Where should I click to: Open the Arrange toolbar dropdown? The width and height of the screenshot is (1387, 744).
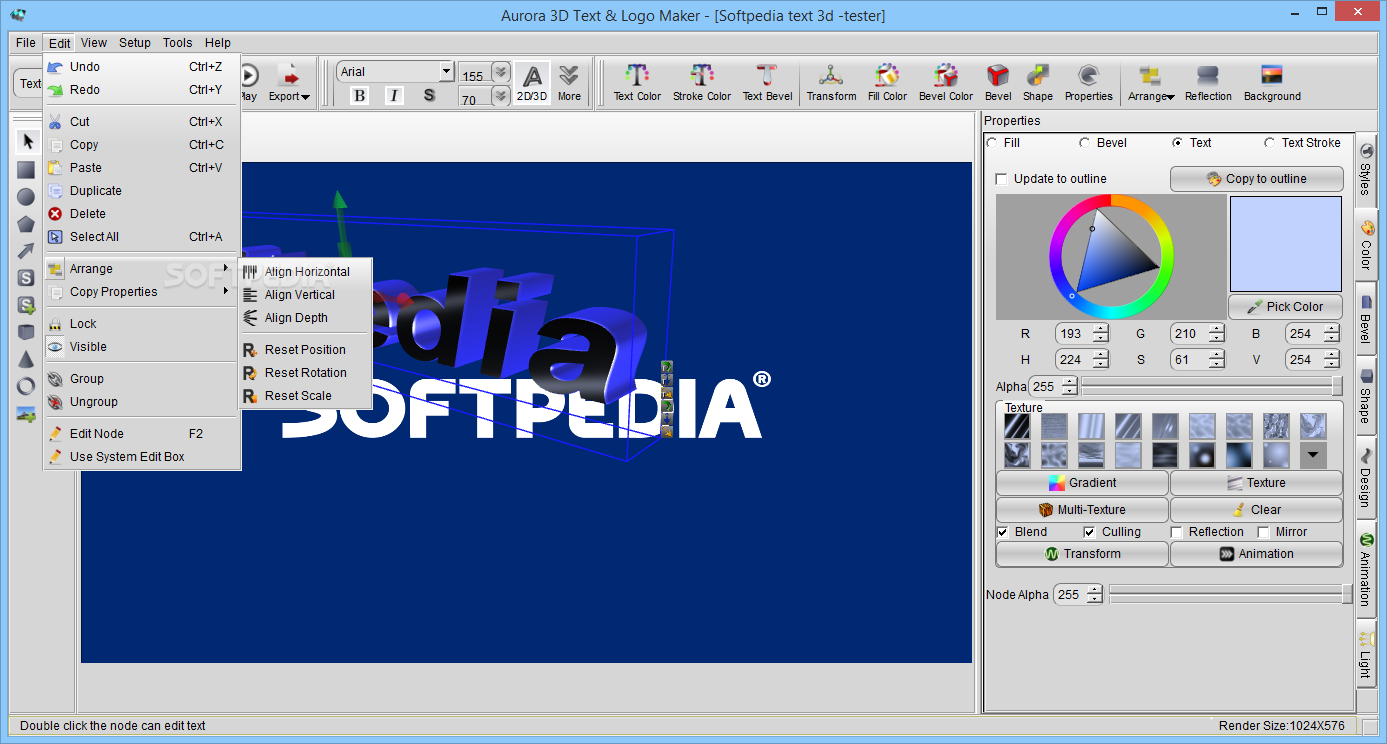coord(1151,82)
